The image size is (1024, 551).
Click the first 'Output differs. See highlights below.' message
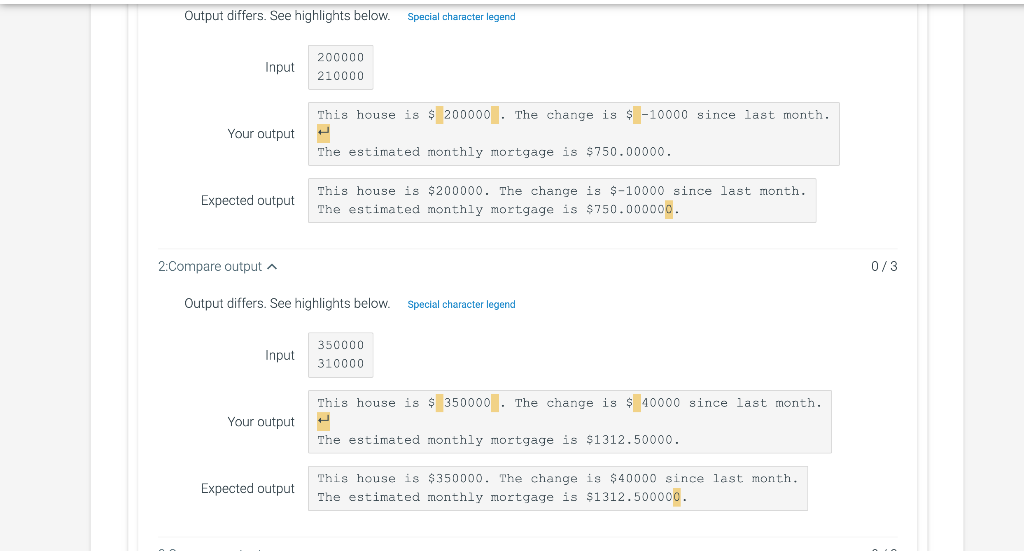point(287,16)
